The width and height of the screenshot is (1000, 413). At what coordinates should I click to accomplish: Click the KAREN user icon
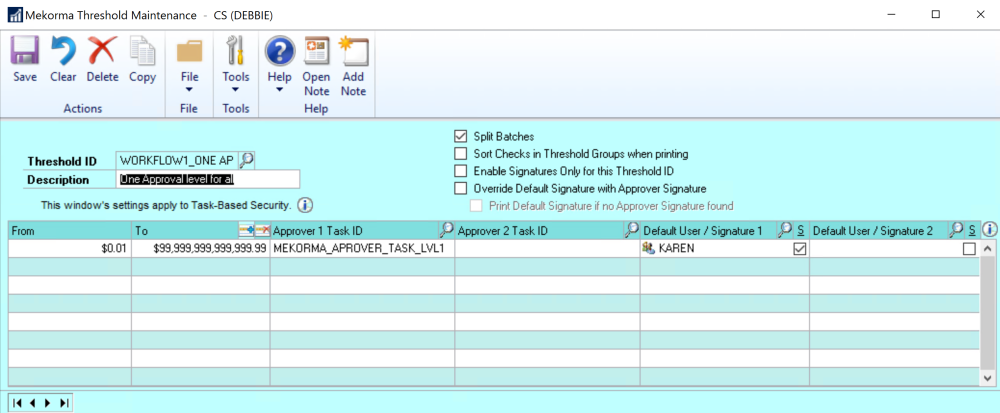tap(649, 249)
